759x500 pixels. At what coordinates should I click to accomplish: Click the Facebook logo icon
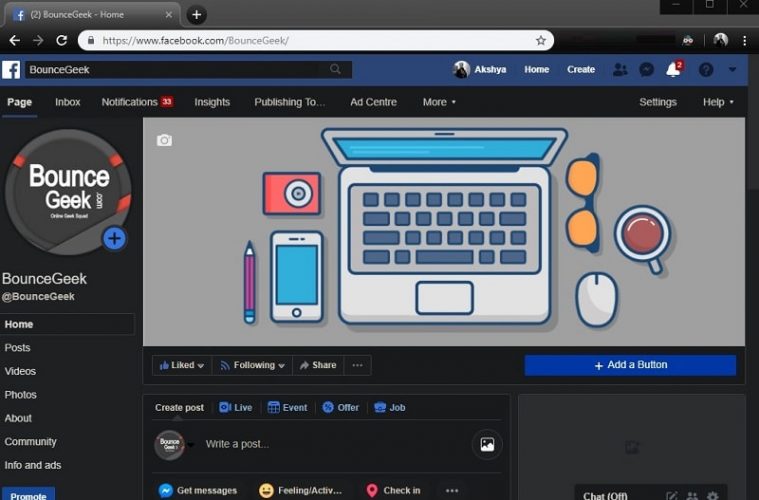click(11, 70)
